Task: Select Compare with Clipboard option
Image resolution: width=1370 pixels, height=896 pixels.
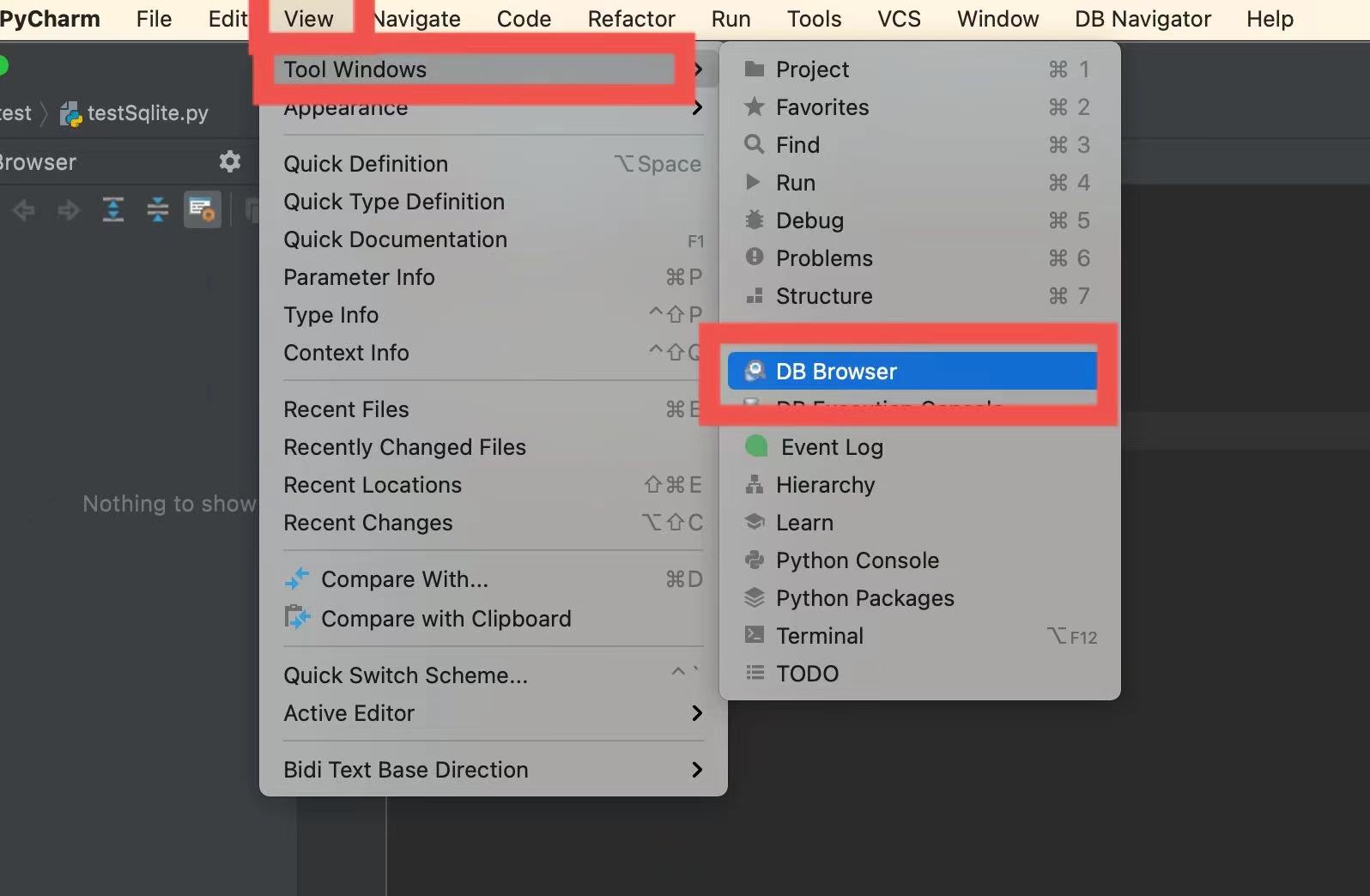Action: [x=446, y=618]
